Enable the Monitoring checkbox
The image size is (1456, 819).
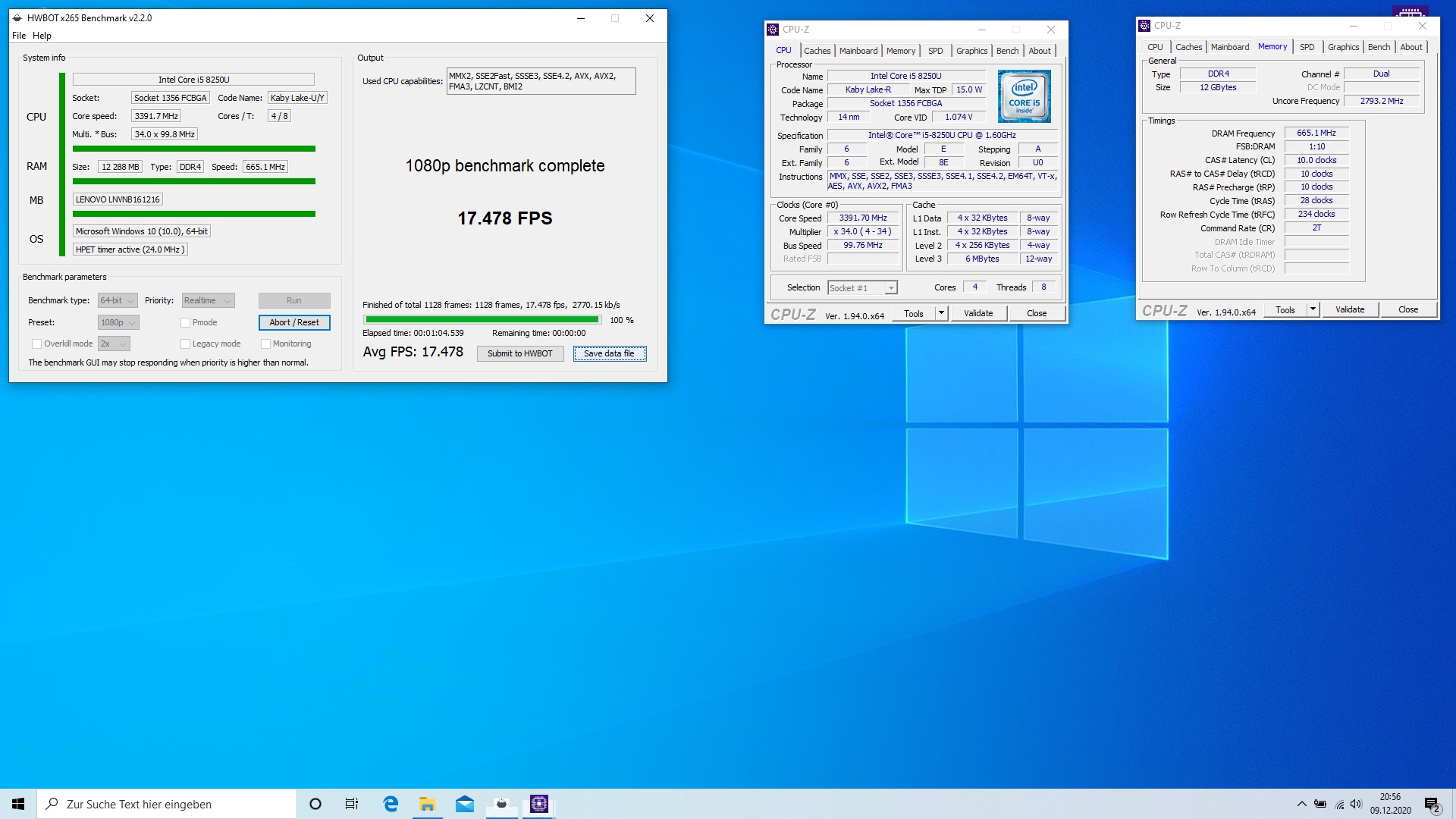click(265, 344)
